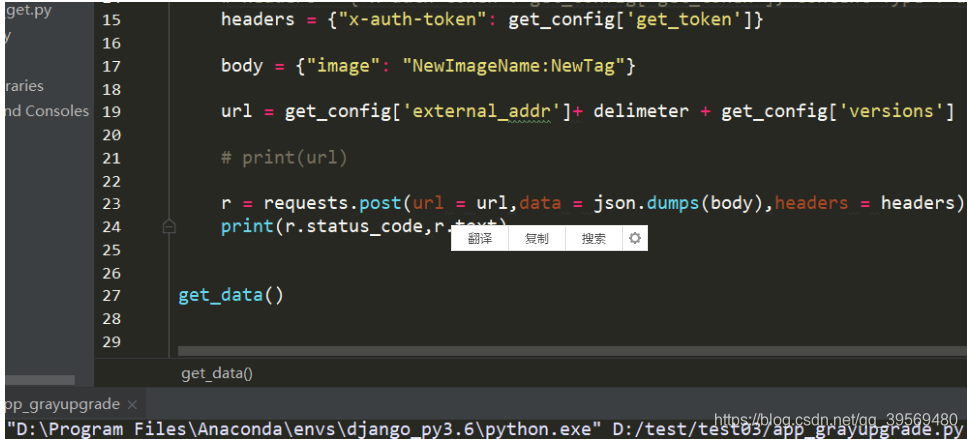968x439 pixels.
Task: Click r.status_code in the print statement
Action: [x=355, y=227]
